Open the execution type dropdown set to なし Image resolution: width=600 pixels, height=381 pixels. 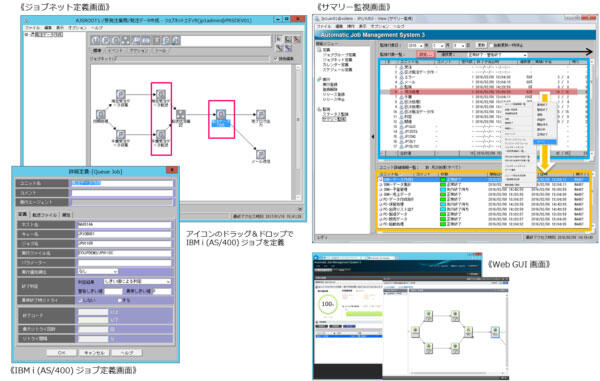click(98, 272)
